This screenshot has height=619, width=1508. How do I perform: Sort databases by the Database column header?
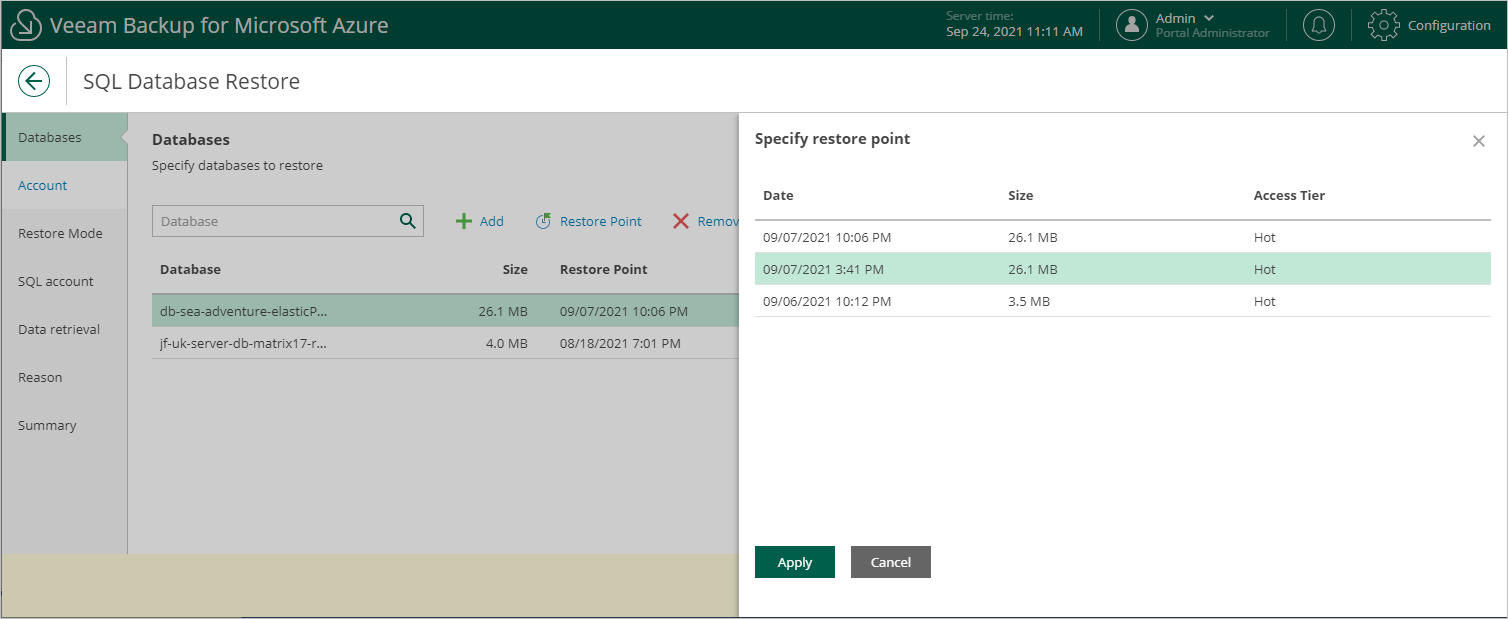pyautogui.click(x=190, y=269)
